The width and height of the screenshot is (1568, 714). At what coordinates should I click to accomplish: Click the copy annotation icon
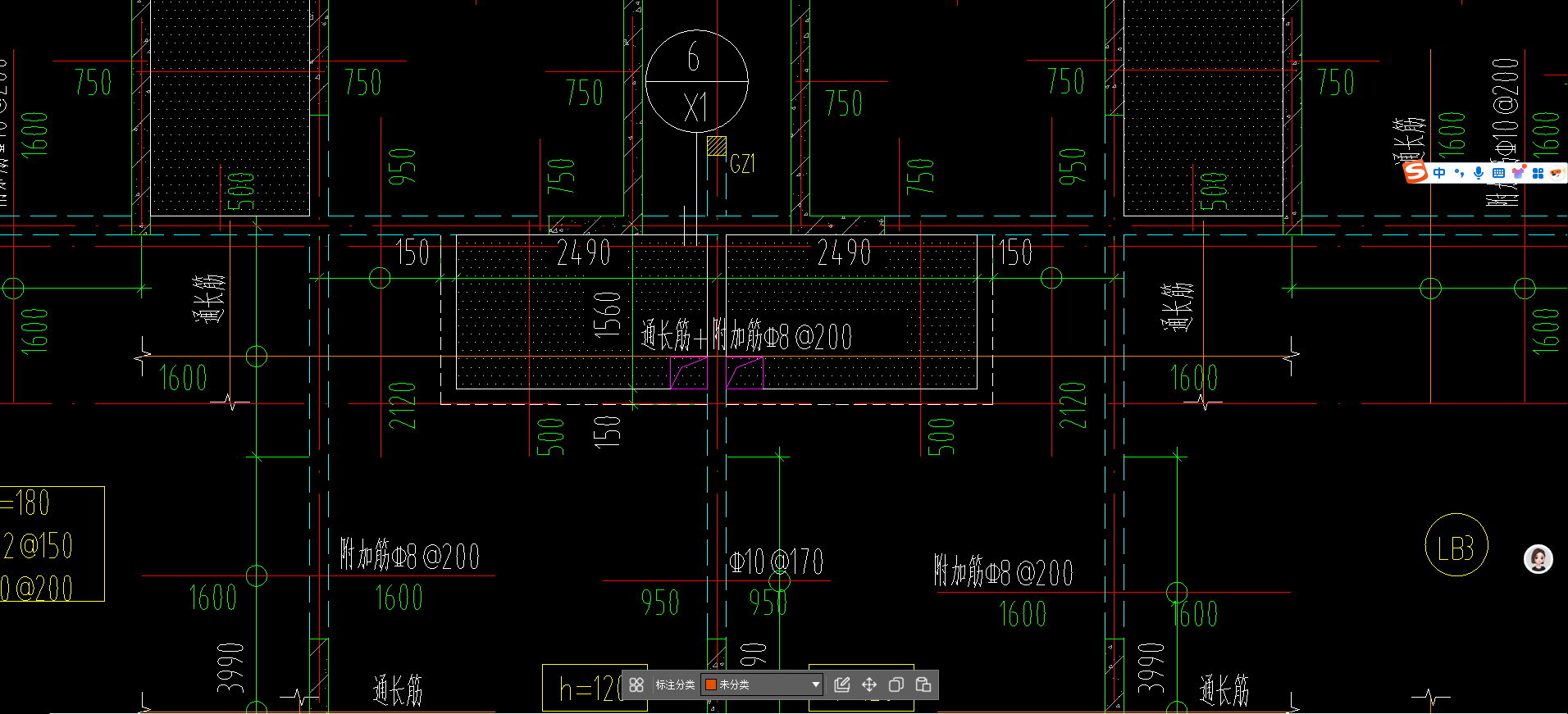tap(896, 684)
